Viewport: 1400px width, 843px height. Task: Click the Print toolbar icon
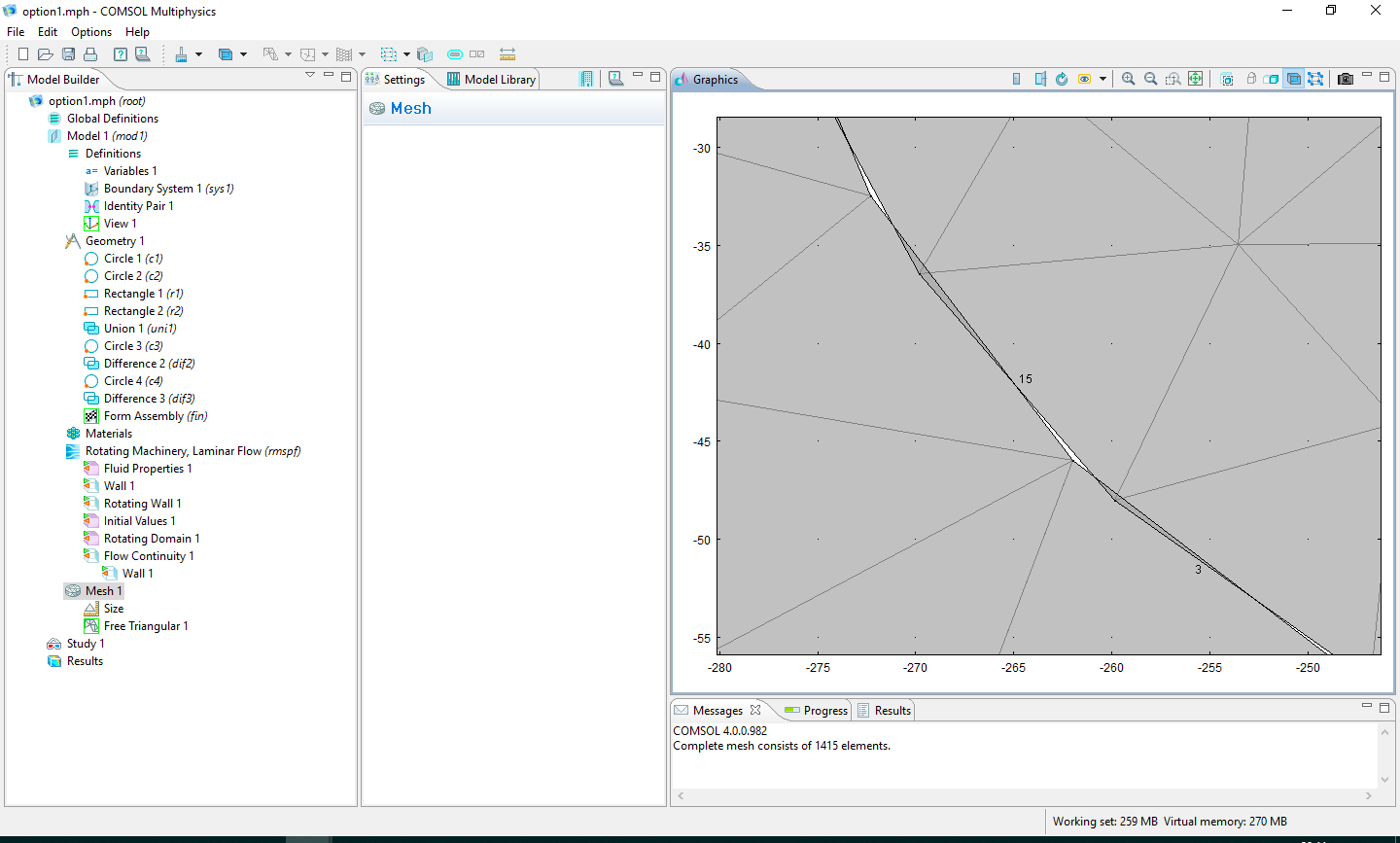click(x=90, y=54)
